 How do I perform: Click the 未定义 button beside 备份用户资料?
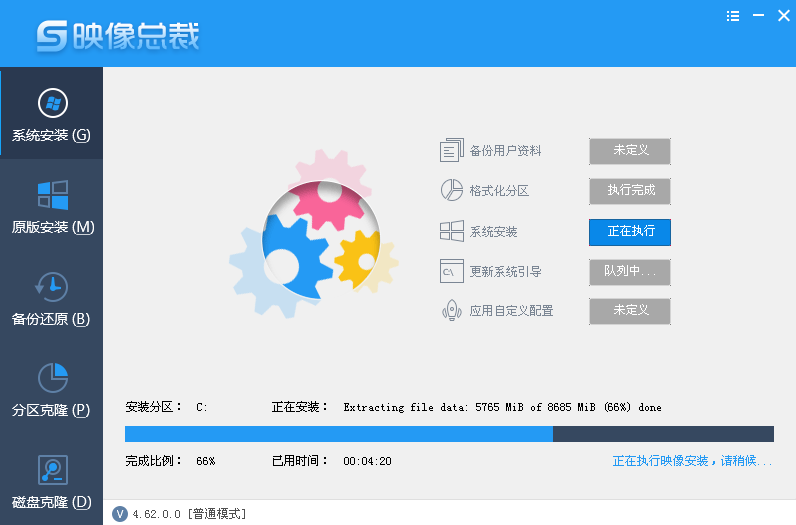click(x=630, y=151)
